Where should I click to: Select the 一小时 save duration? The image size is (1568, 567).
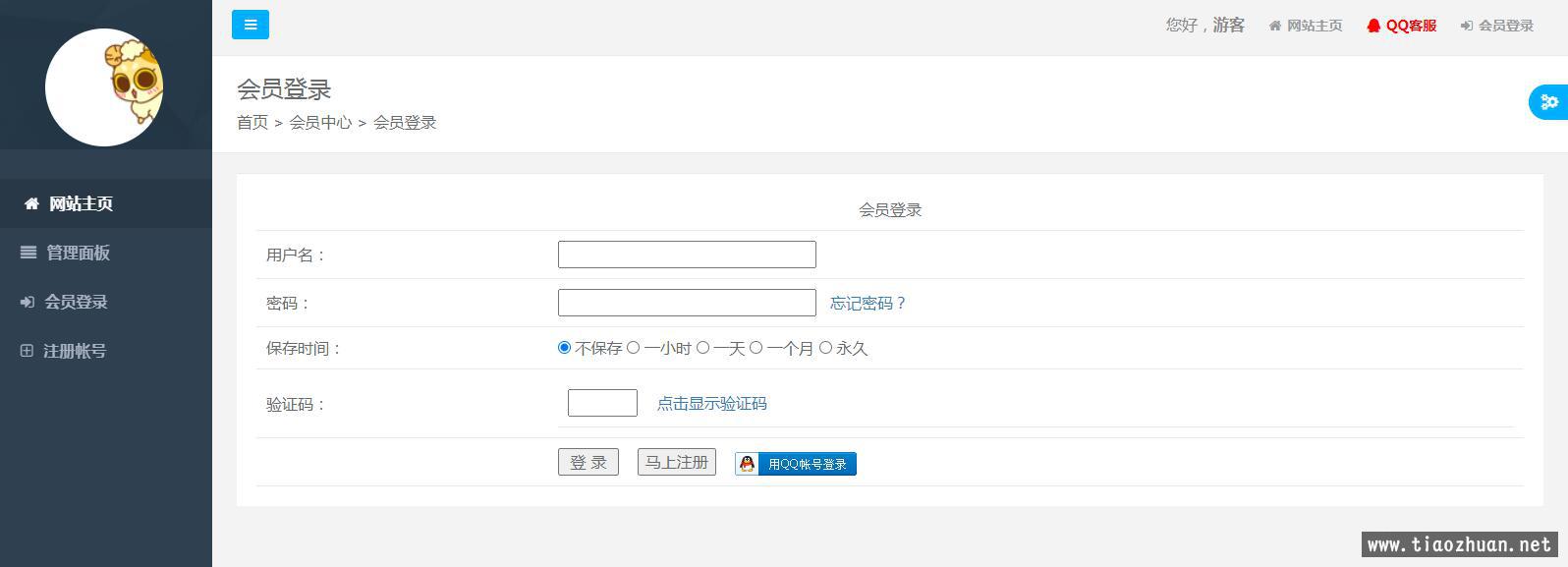pyautogui.click(x=634, y=348)
